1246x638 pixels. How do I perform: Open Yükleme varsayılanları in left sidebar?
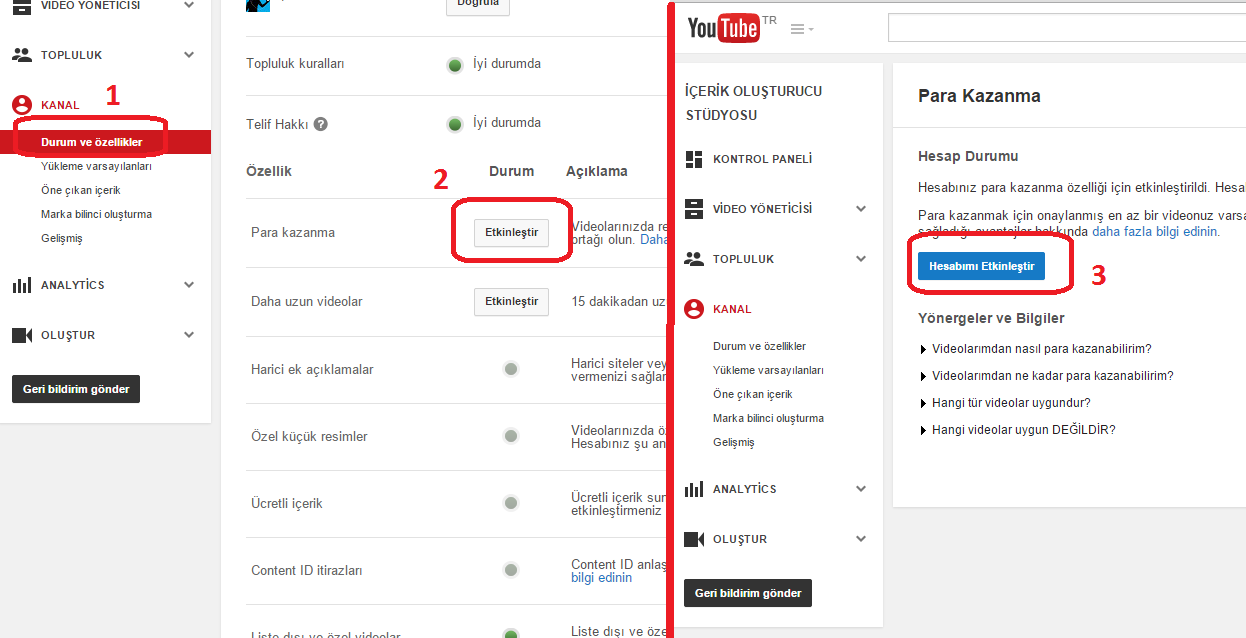96,166
